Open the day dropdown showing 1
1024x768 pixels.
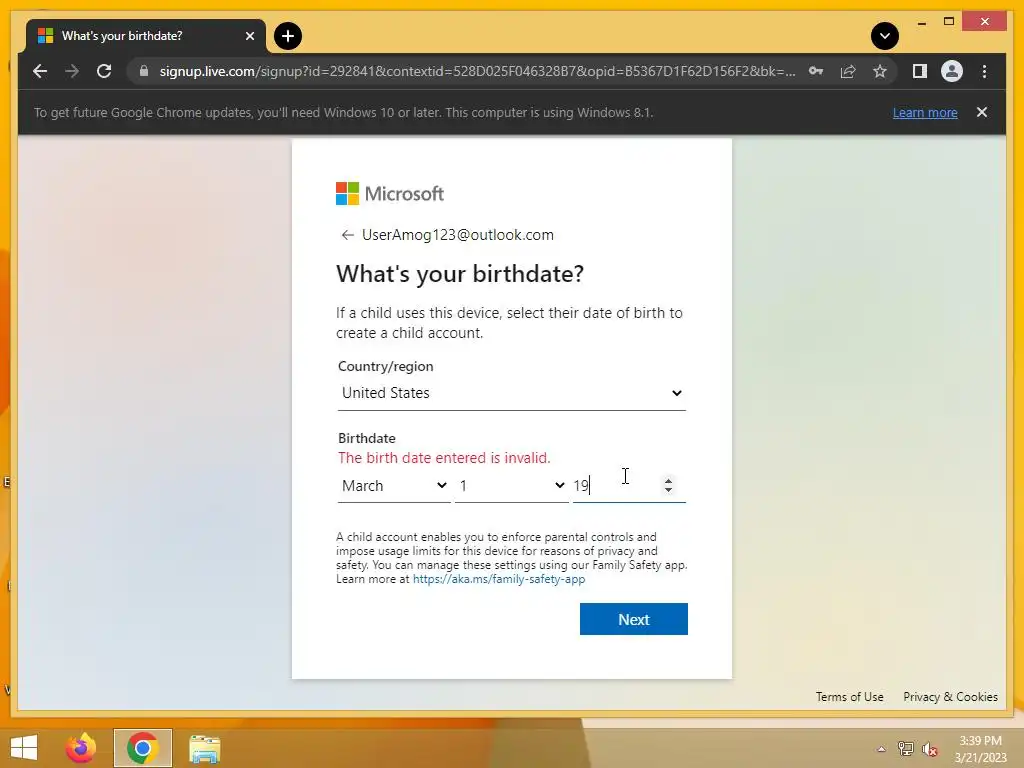click(511, 486)
